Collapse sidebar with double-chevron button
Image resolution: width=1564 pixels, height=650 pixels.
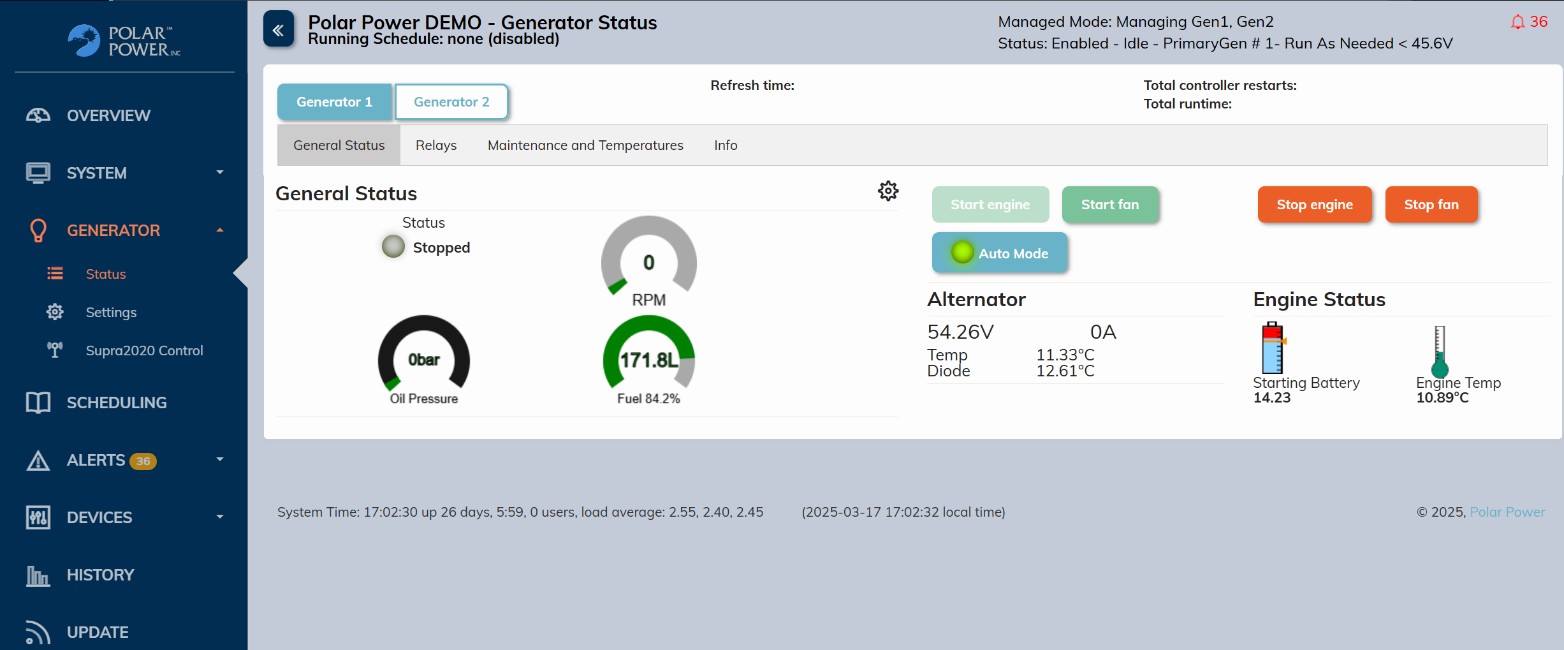(x=278, y=30)
